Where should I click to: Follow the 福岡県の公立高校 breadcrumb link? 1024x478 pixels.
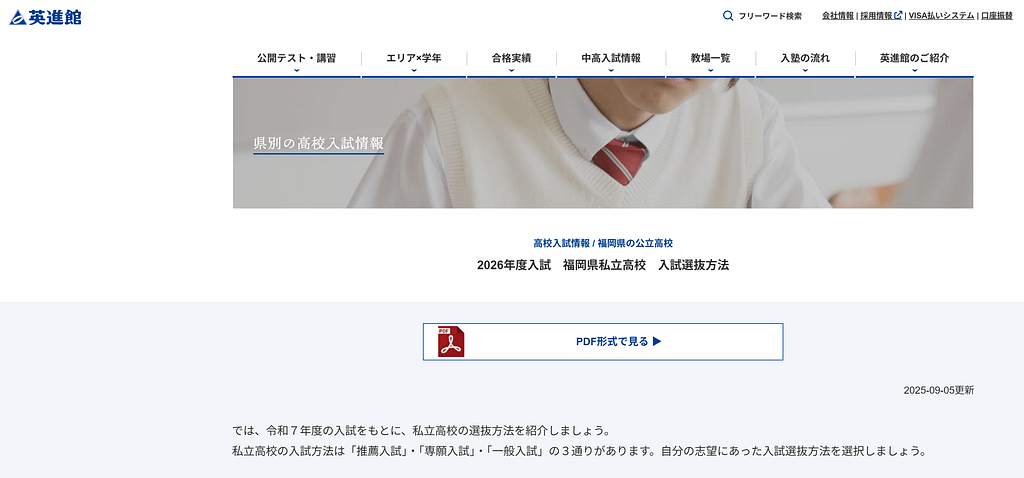click(635, 243)
